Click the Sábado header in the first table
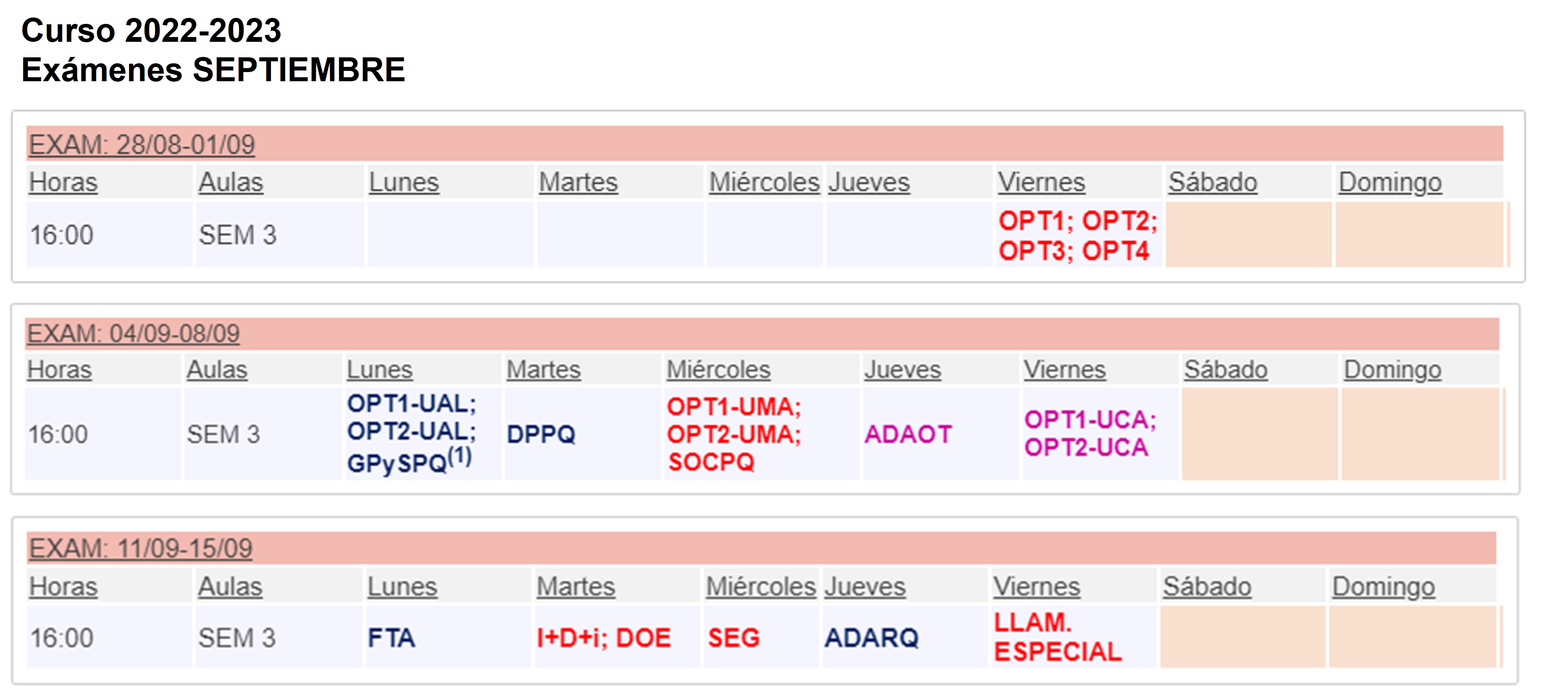1568x698 pixels. coord(1213,182)
